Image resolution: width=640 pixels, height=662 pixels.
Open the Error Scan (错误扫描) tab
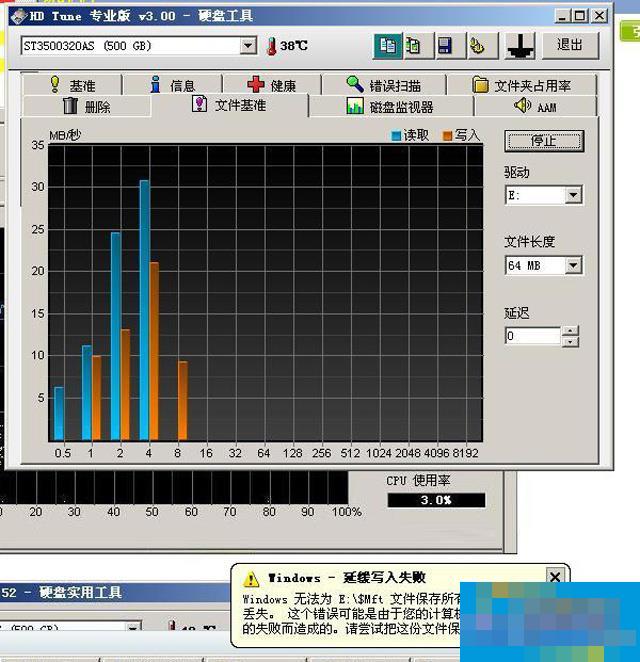pos(383,85)
